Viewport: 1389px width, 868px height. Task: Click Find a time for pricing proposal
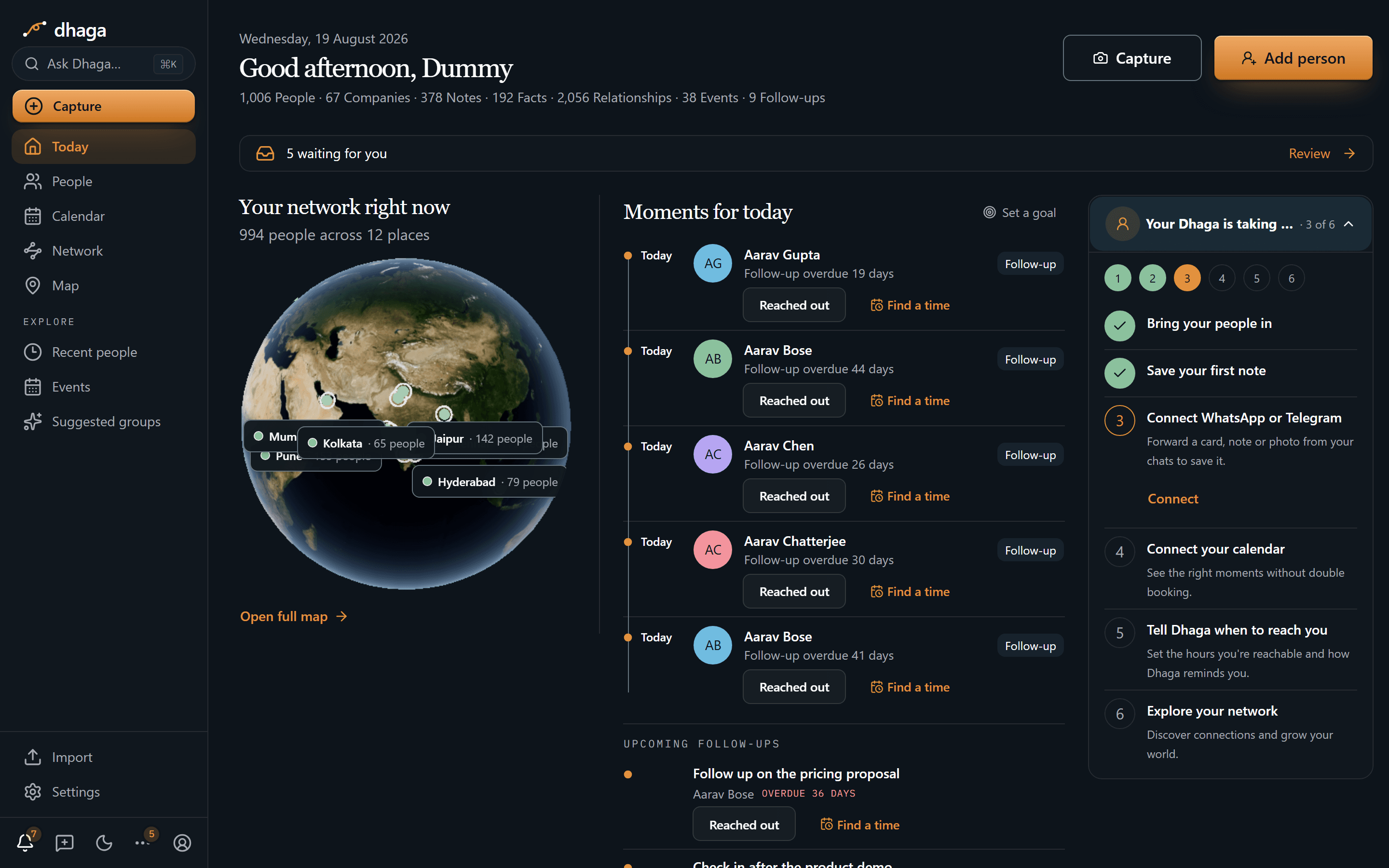(x=860, y=825)
